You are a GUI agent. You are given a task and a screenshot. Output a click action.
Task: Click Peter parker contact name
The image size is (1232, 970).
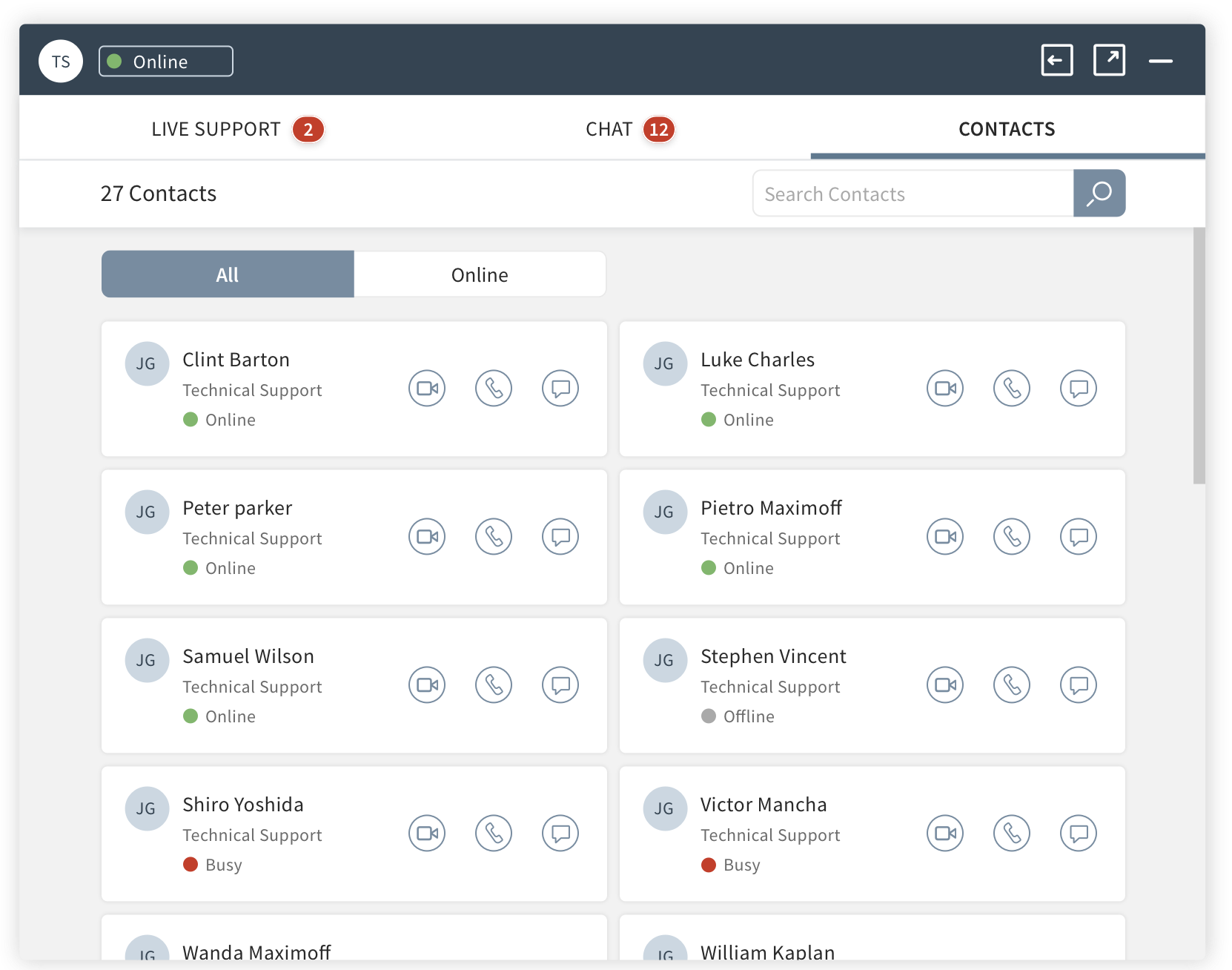click(237, 508)
